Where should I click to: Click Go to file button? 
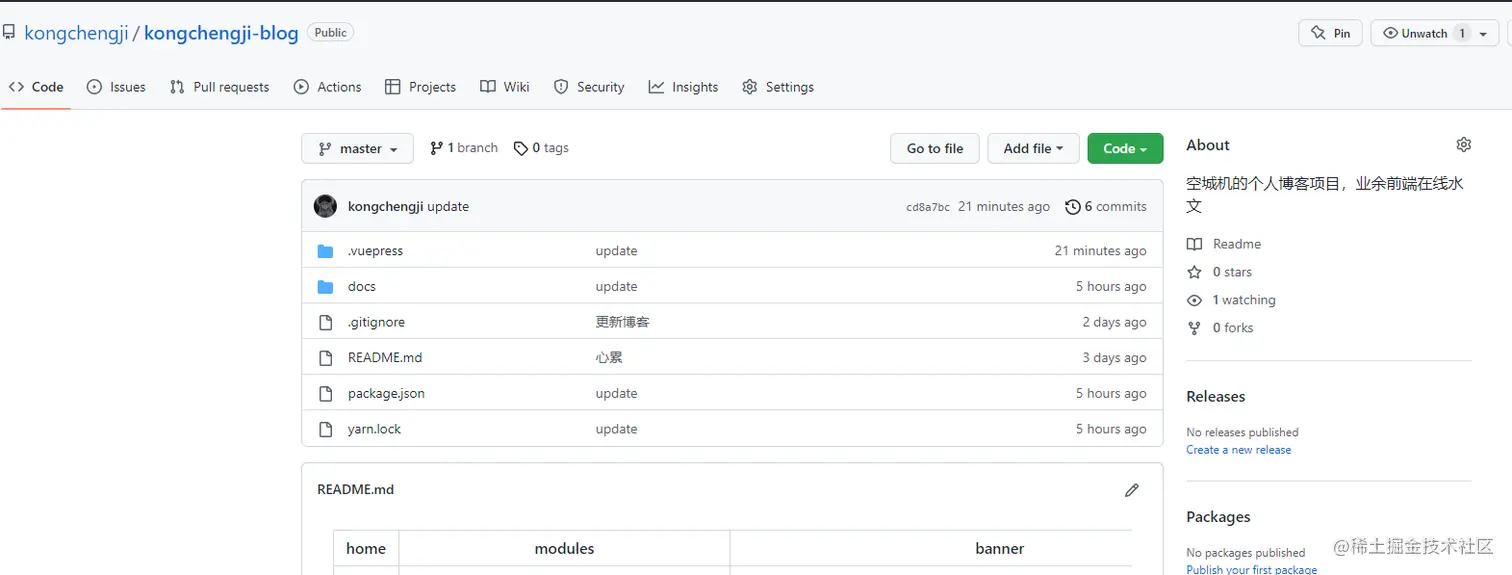(935, 148)
